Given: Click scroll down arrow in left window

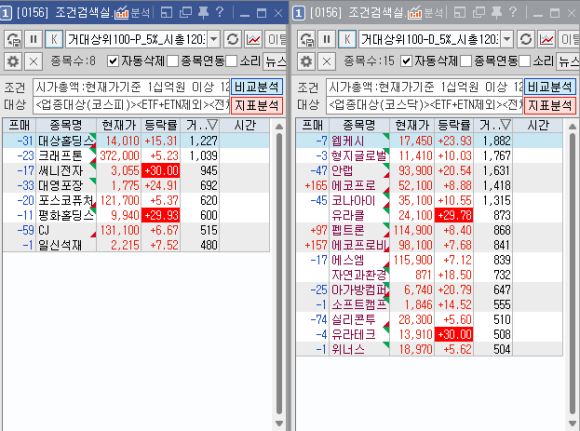Looking at the screenshot, I should click(x=279, y=423).
